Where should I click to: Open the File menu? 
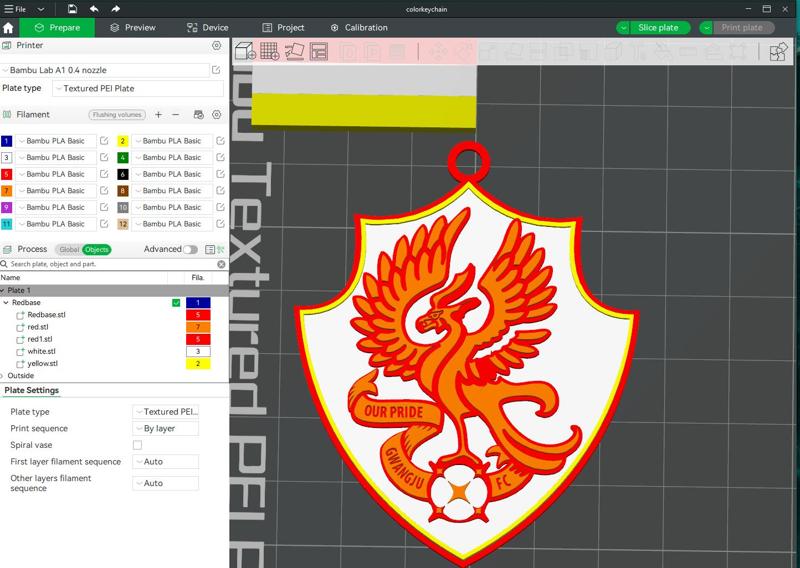15,9
